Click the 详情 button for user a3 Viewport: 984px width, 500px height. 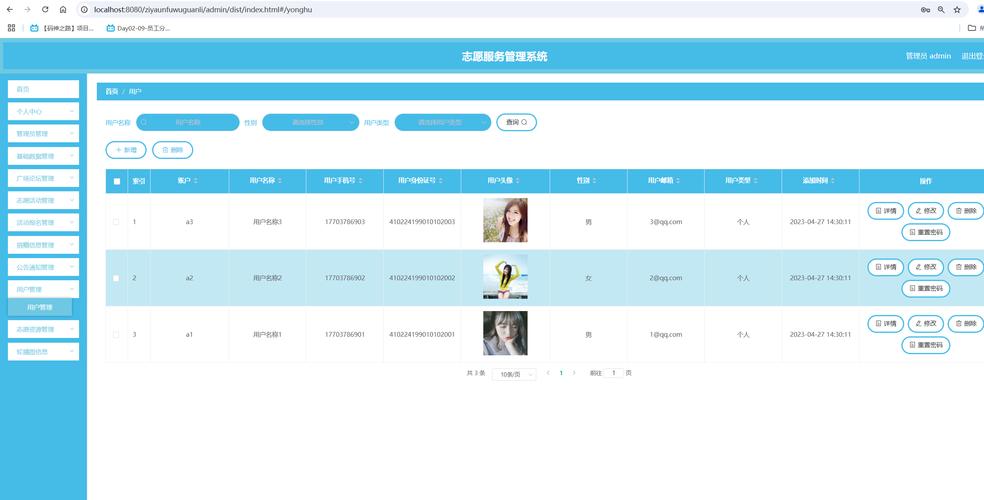(885, 211)
